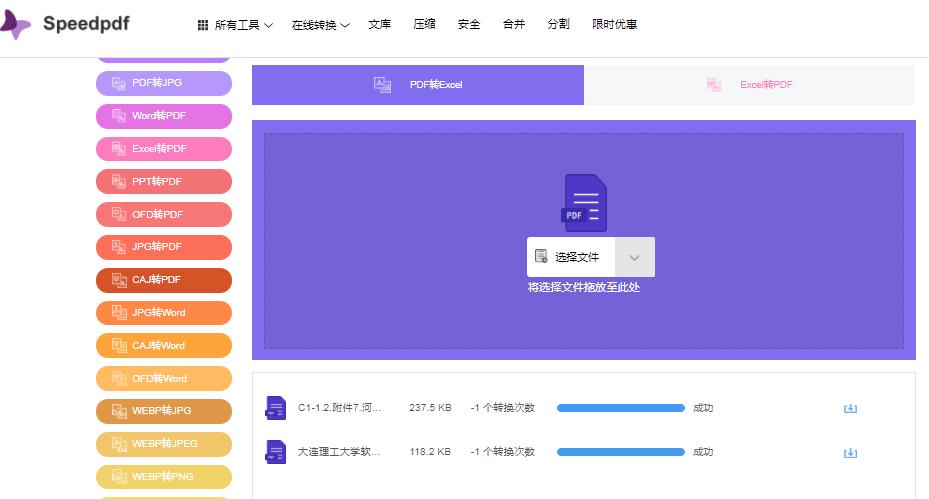
Task: Open the 限时优惠 menu item
Action: coord(614,24)
